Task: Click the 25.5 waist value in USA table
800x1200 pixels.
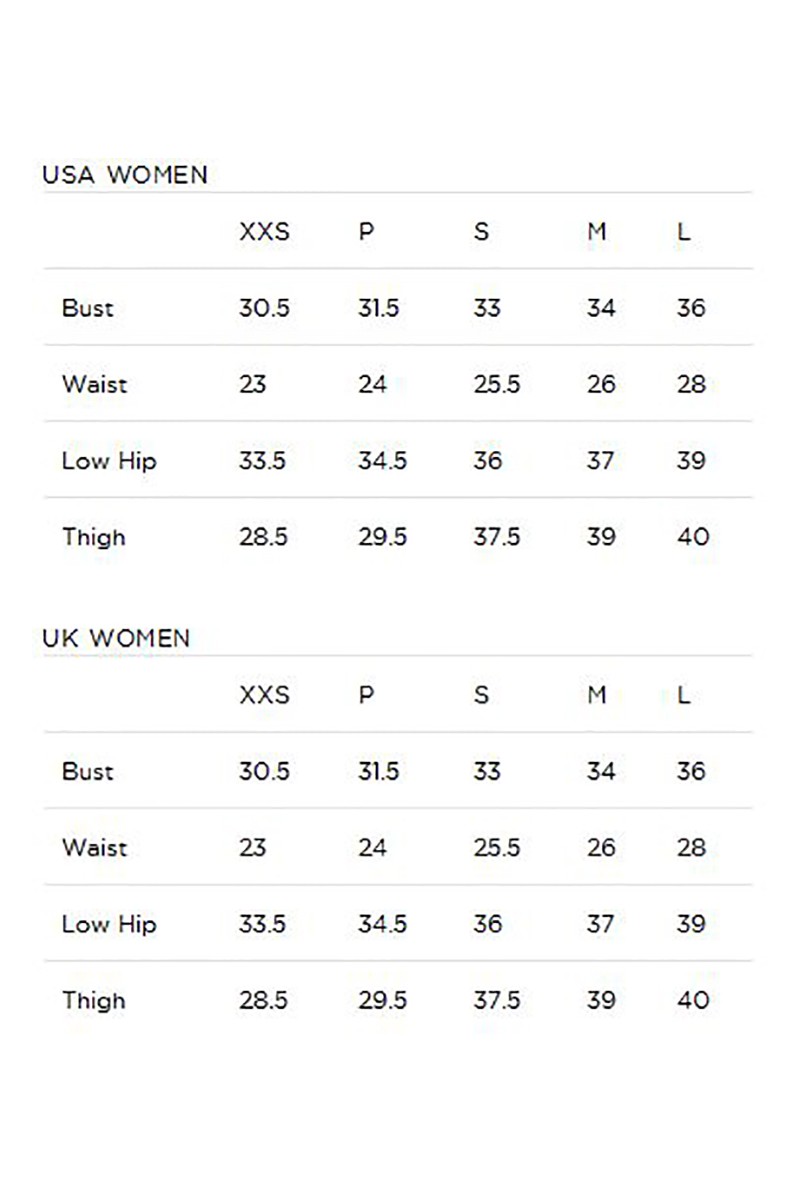Action: [497, 384]
